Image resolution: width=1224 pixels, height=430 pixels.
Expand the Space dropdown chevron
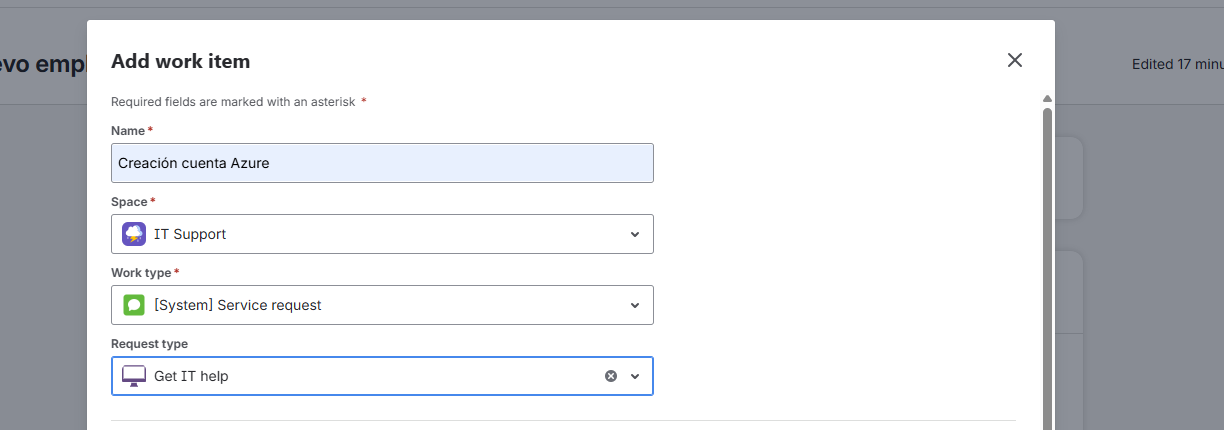[635, 235]
